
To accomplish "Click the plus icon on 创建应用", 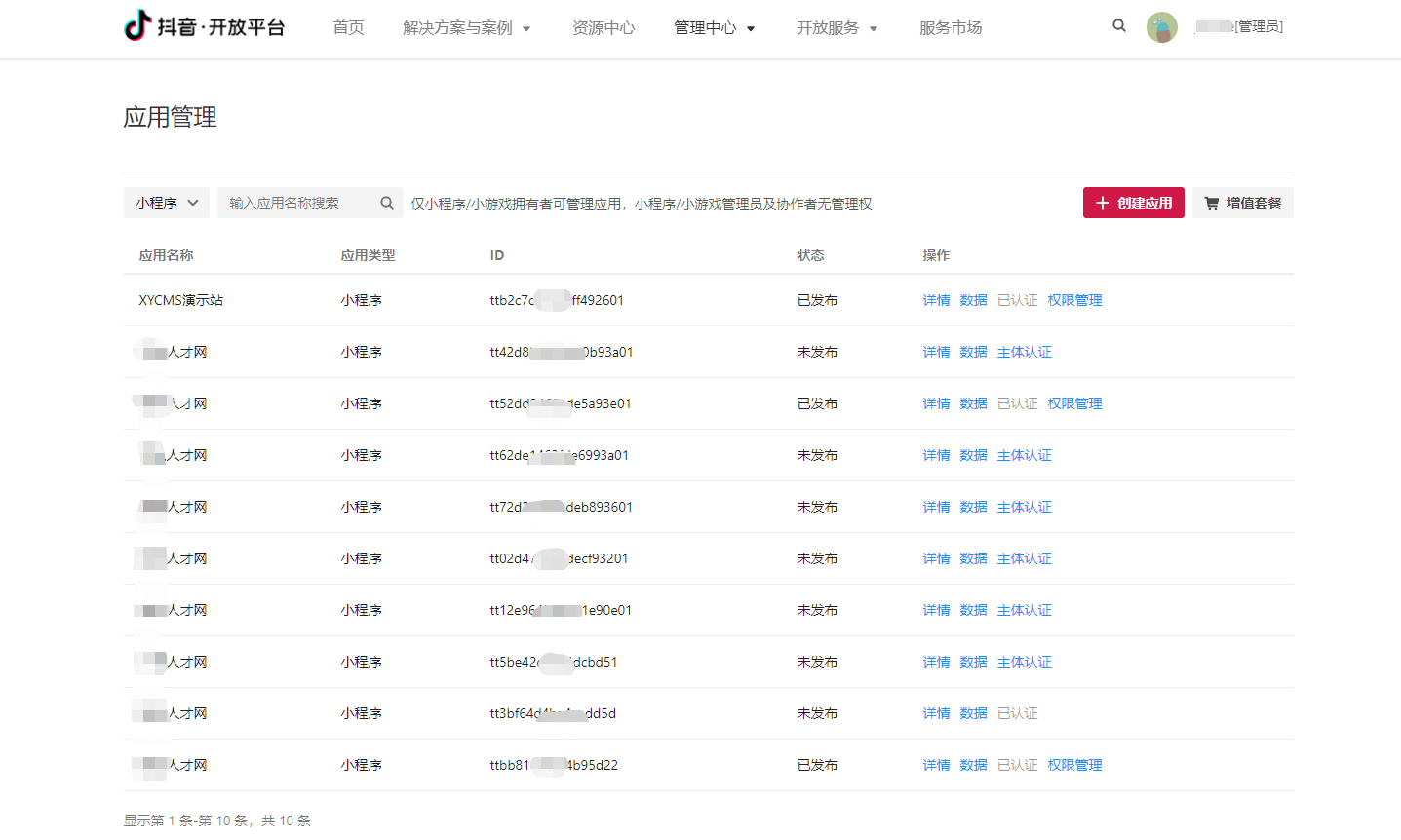I will point(1103,203).
